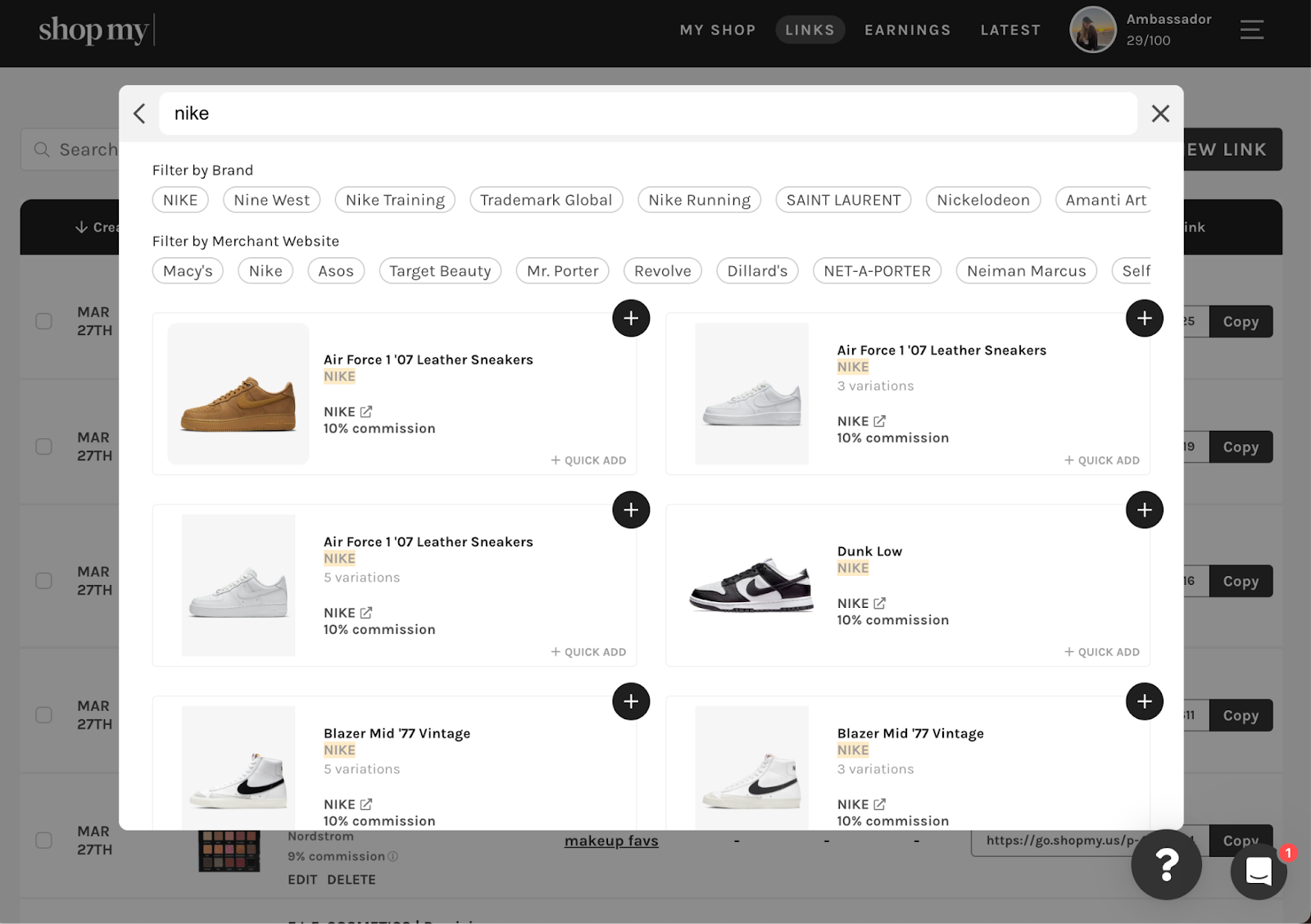Filter by merchant Nike
This screenshot has height=924, width=1311.
[x=265, y=271]
